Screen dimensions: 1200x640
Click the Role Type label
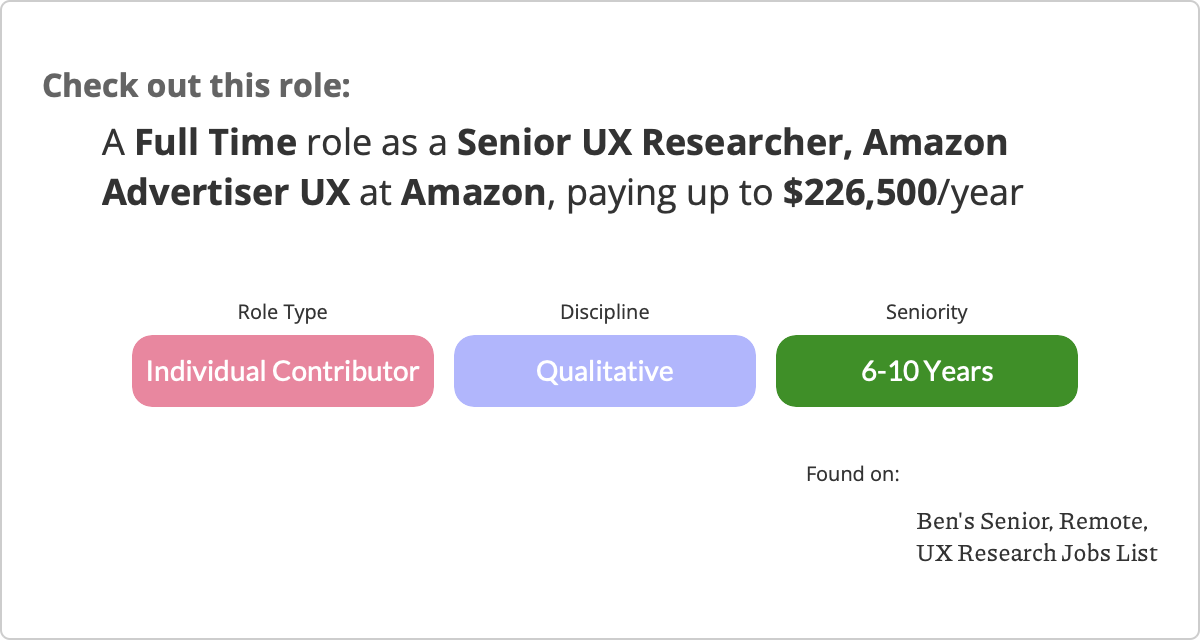[x=282, y=312]
